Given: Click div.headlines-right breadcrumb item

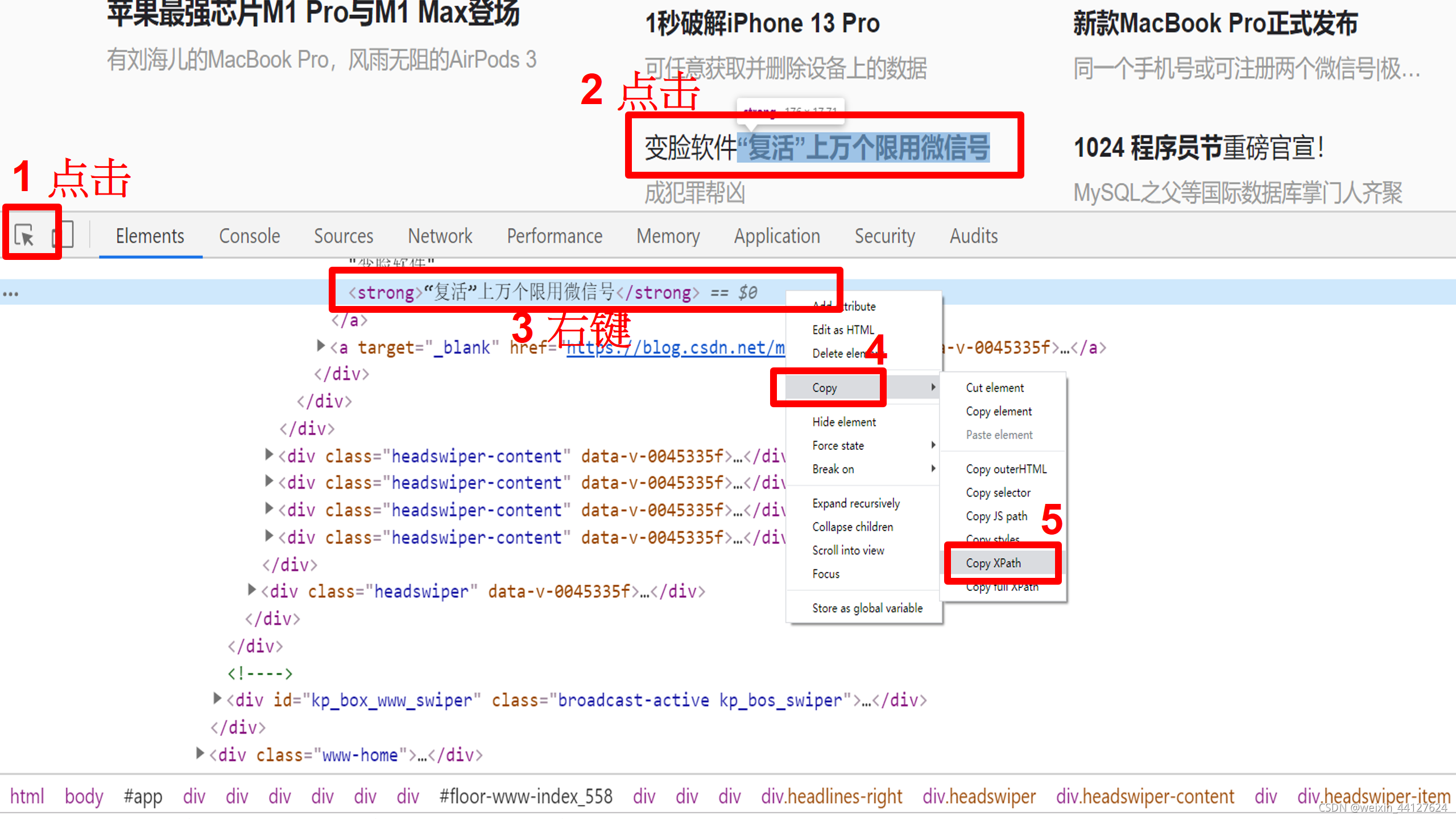Looking at the screenshot, I should pyautogui.click(x=832, y=796).
